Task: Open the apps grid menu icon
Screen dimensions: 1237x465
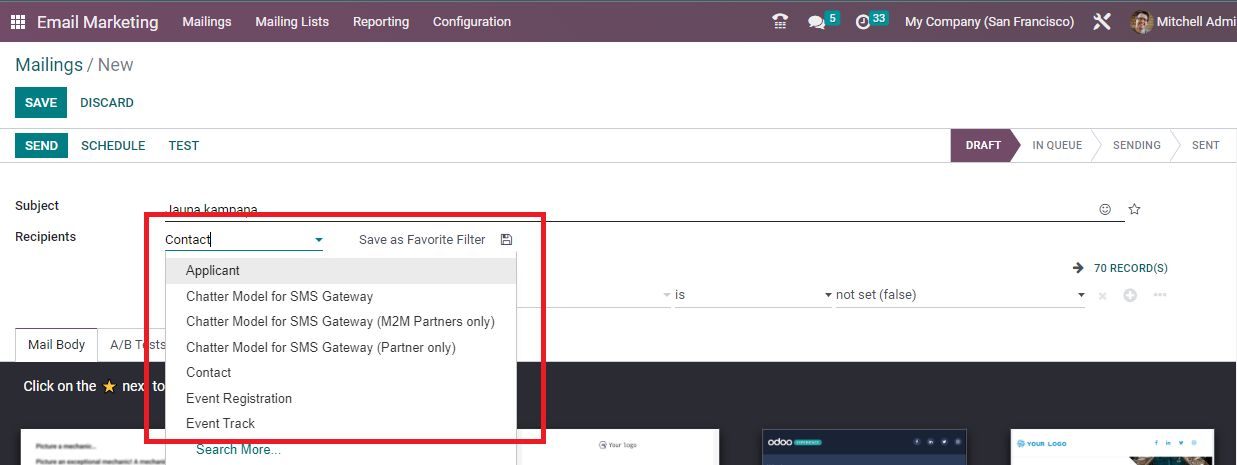Action: click(x=18, y=21)
